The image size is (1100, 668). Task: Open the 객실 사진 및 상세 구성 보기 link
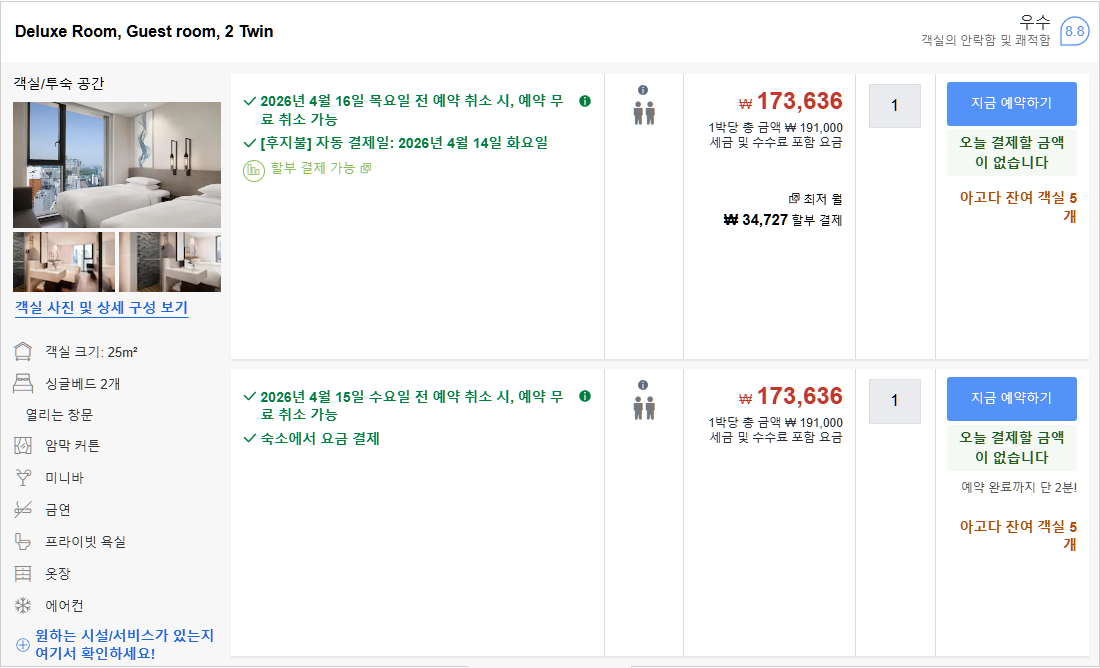tap(101, 308)
